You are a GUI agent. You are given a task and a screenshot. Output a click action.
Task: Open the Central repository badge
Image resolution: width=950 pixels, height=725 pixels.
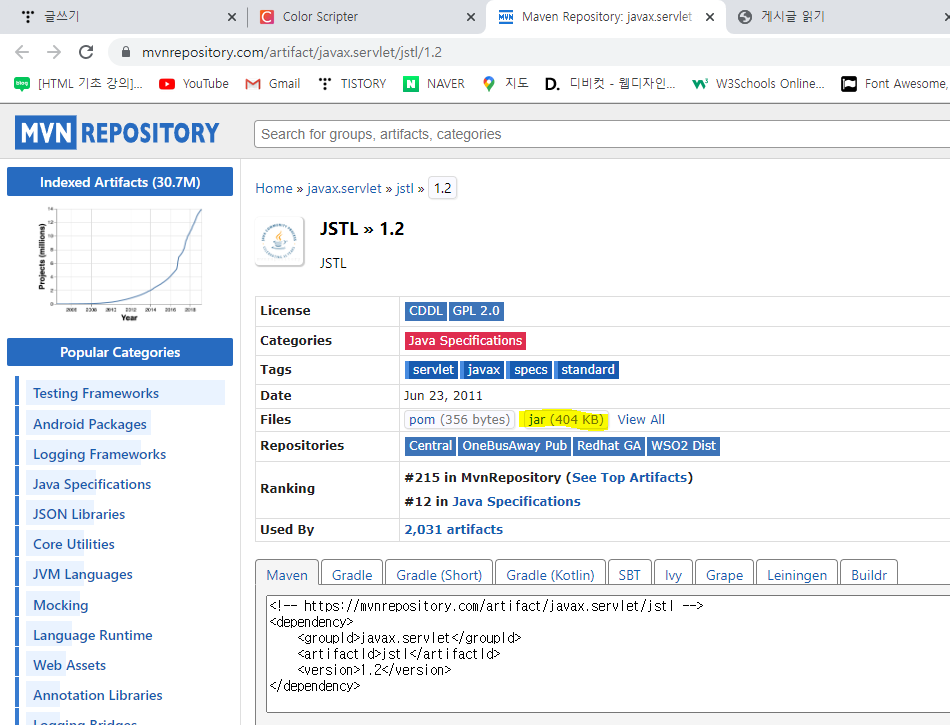pos(430,446)
